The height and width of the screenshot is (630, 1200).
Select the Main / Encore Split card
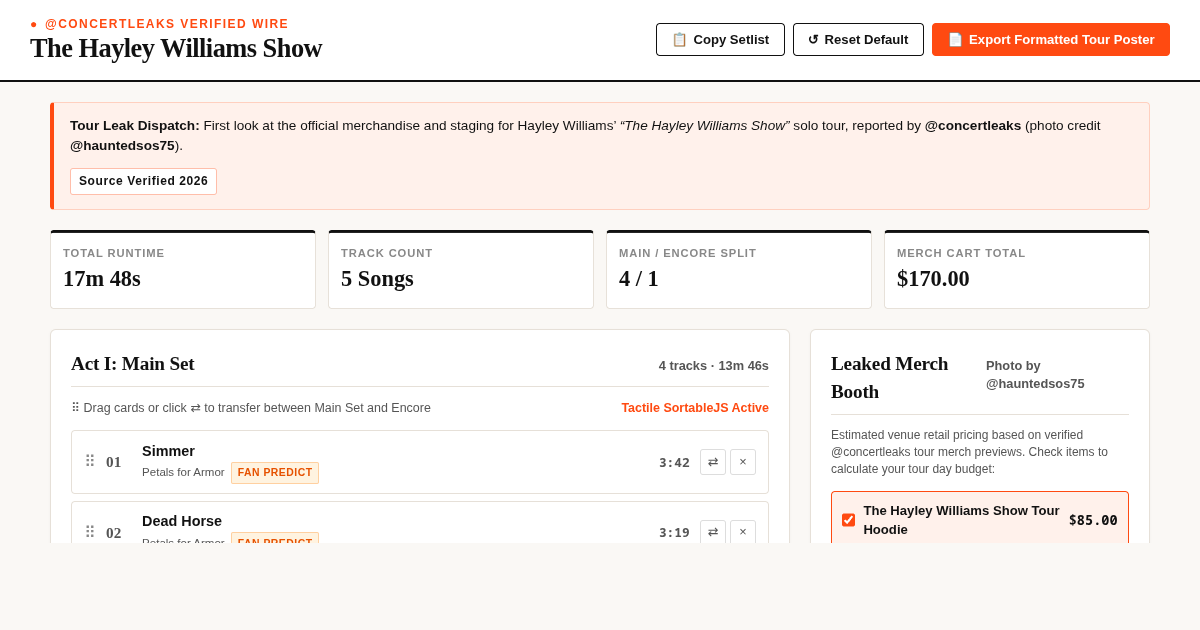pos(739,270)
